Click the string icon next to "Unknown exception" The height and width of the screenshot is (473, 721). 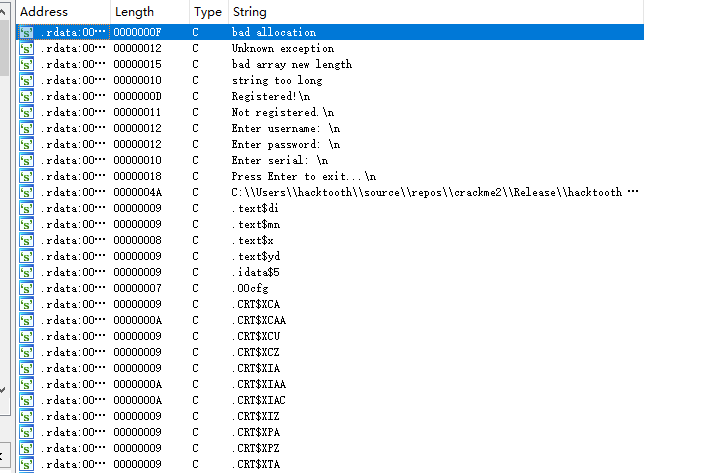(x=27, y=49)
